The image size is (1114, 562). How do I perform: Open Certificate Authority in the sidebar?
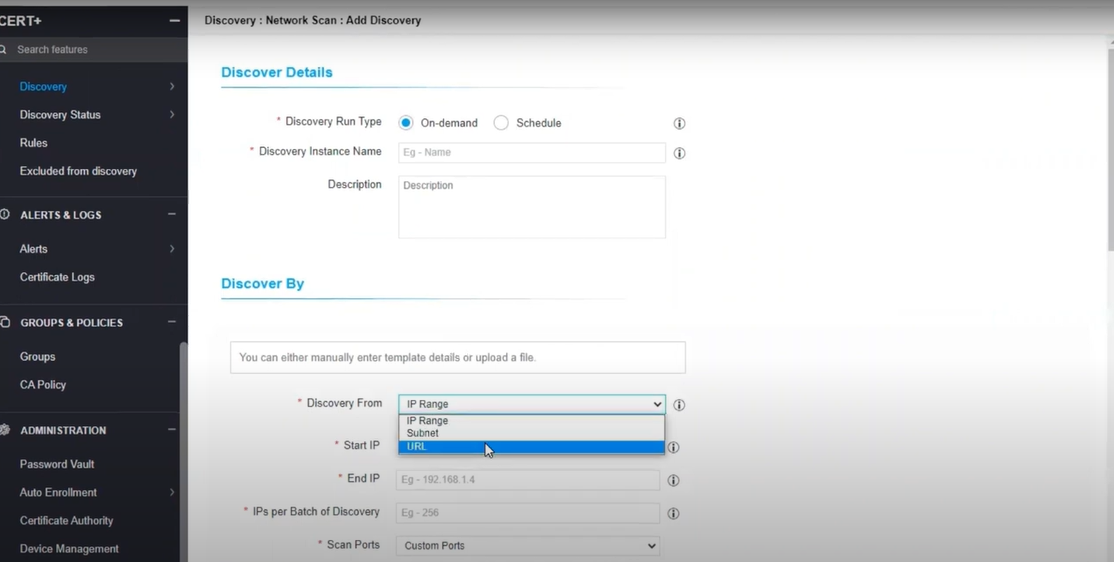(x=66, y=521)
